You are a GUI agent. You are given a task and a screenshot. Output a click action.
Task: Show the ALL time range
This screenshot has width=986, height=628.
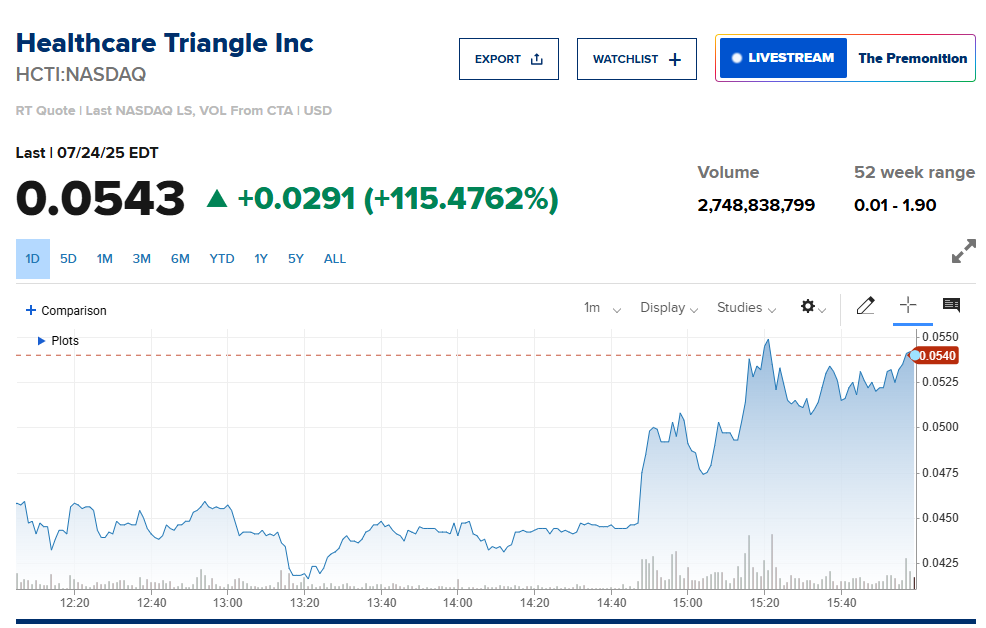335,259
